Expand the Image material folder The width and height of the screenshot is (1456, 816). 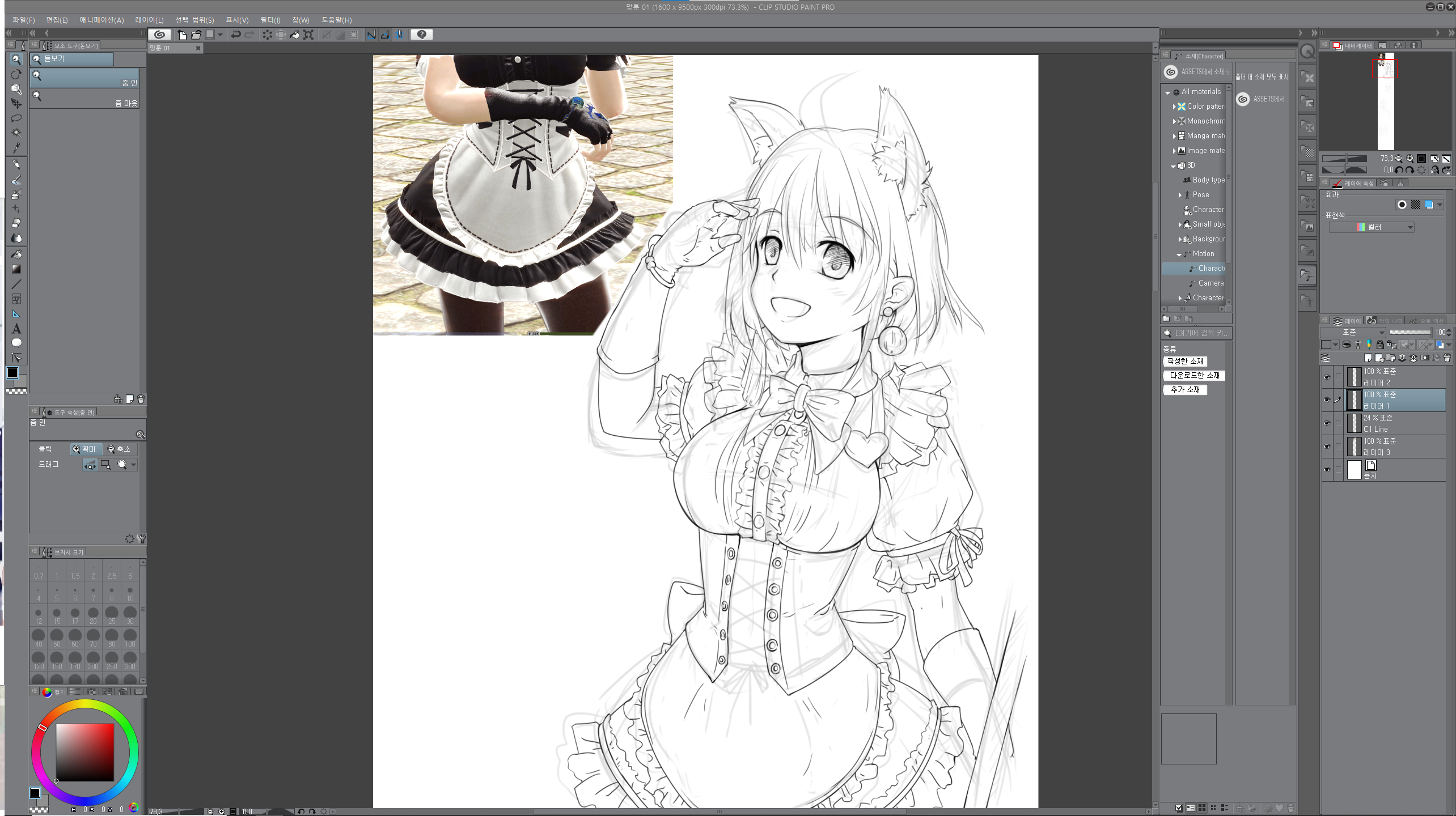point(1174,151)
